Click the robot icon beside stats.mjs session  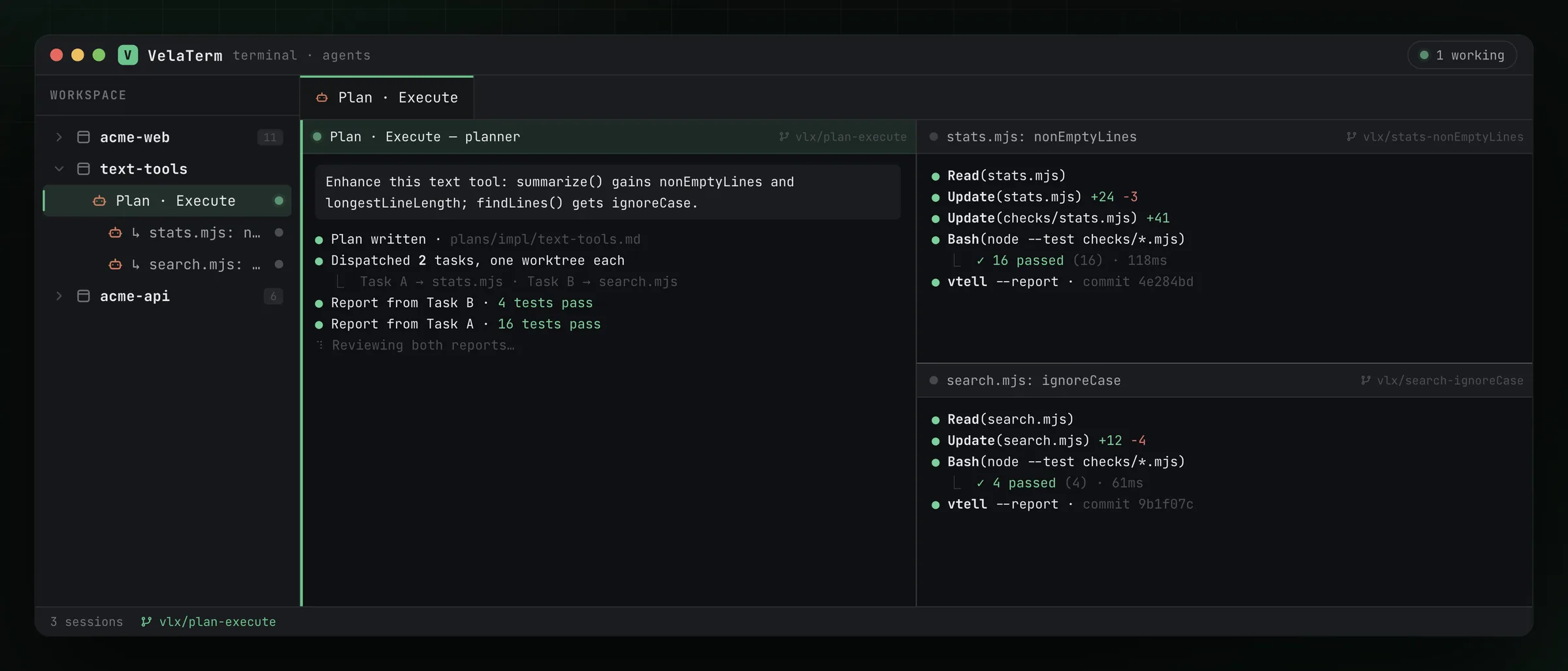pos(115,233)
